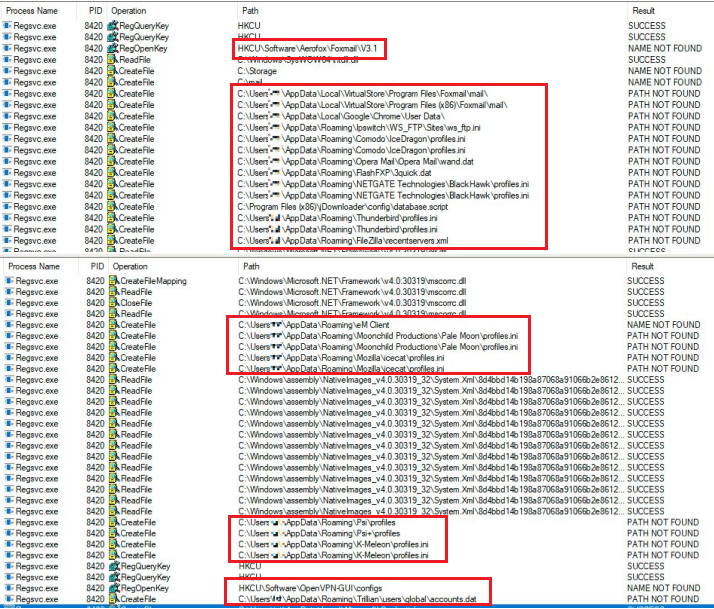This screenshot has height=609, width=714.
Task: Select the Roaming\Psi+\profiles path
Action: pyautogui.click(x=319, y=533)
